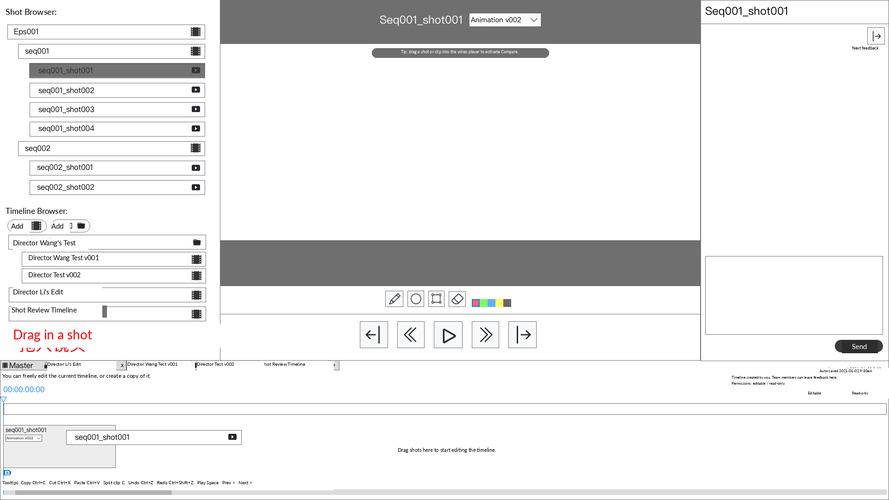
Task: Collapse the seq001 sequence in Shot Browser
Action: click(111, 51)
